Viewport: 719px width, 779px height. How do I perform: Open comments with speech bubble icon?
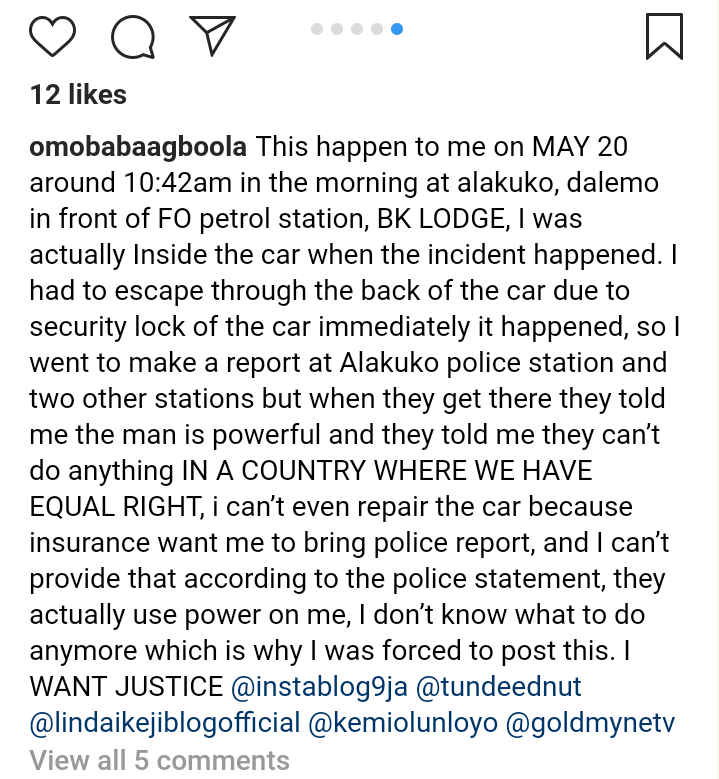pos(132,37)
